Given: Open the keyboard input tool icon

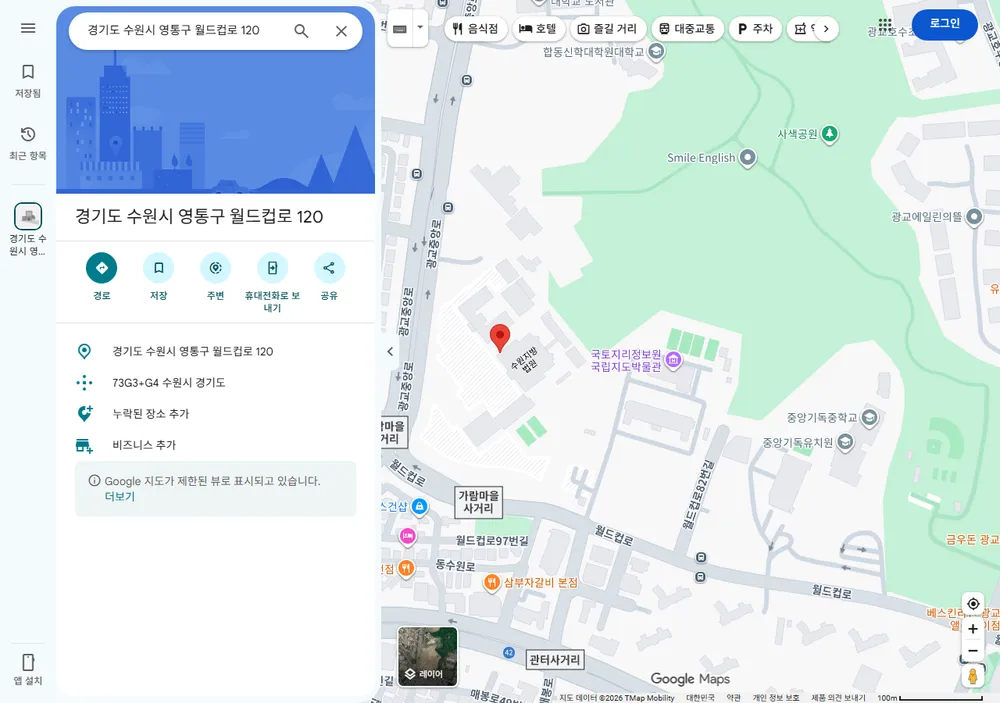Looking at the screenshot, I should coord(400,29).
